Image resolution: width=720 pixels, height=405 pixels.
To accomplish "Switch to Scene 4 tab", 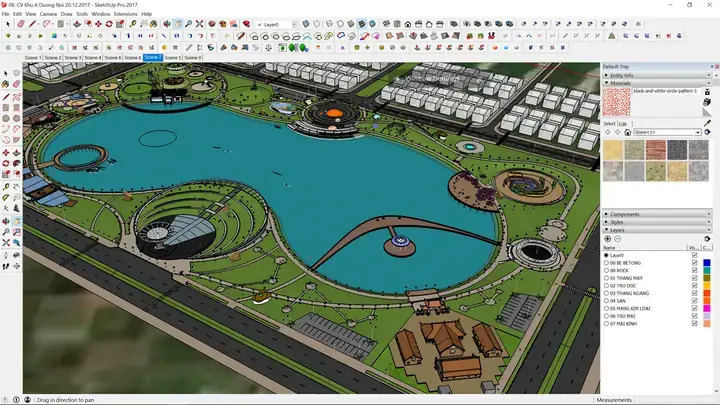I will (93, 57).
